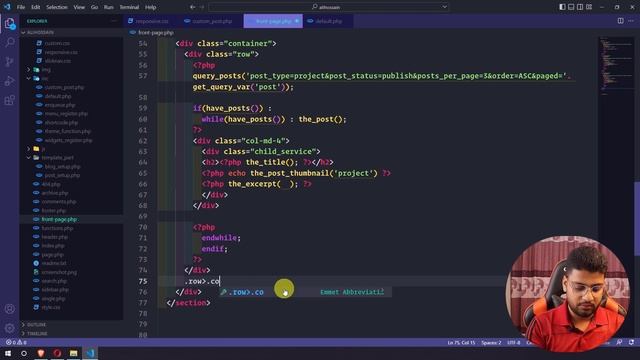
Task: Open notifications bell in status bar
Action: click(x=631, y=342)
